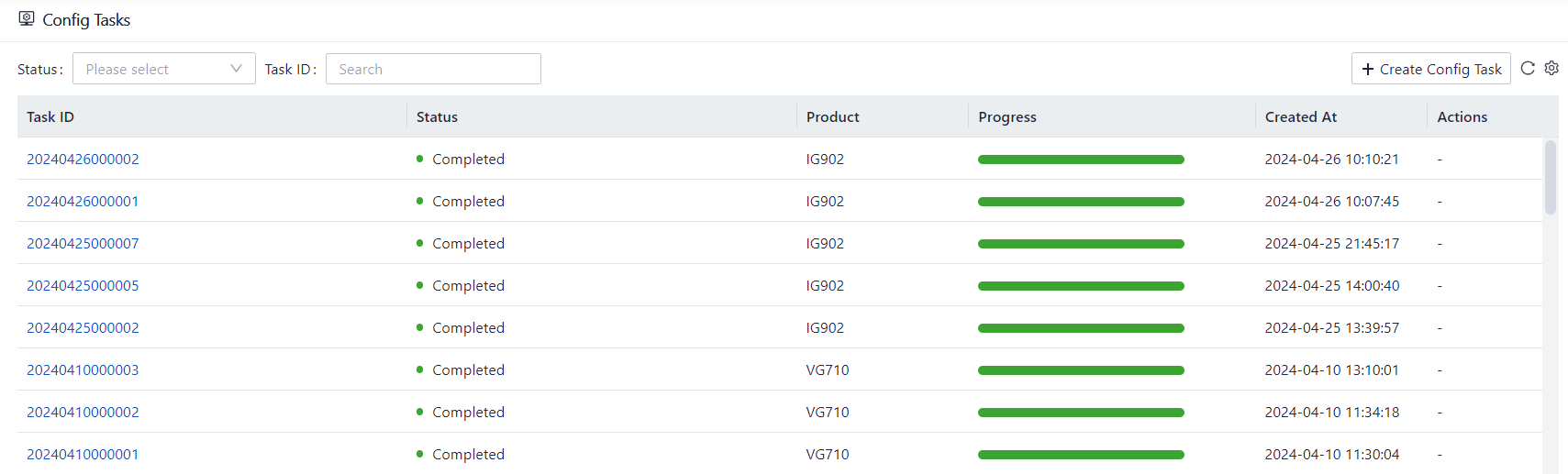Click the Task ID column header

(x=50, y=116)
